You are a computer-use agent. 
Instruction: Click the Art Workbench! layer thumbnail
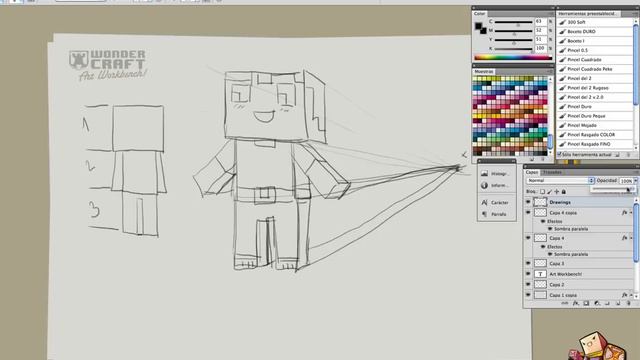point(540,274)
